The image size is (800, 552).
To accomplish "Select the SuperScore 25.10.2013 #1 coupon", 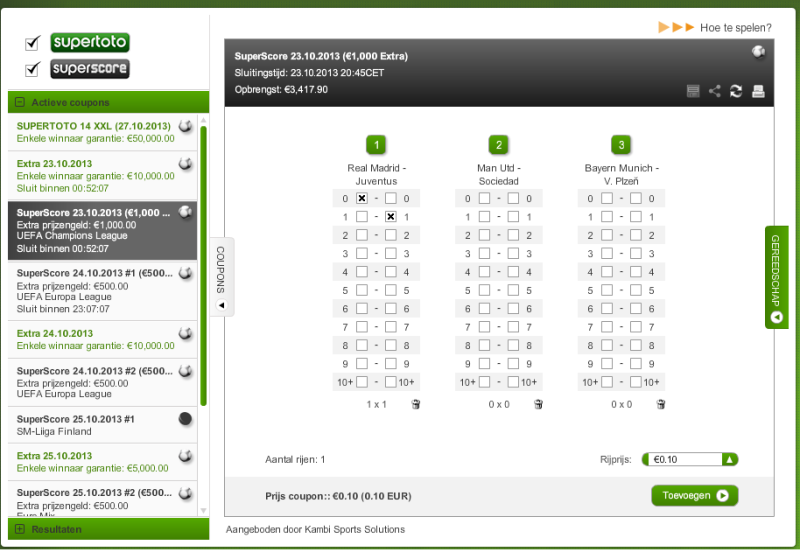I will [x=102, y=425].
